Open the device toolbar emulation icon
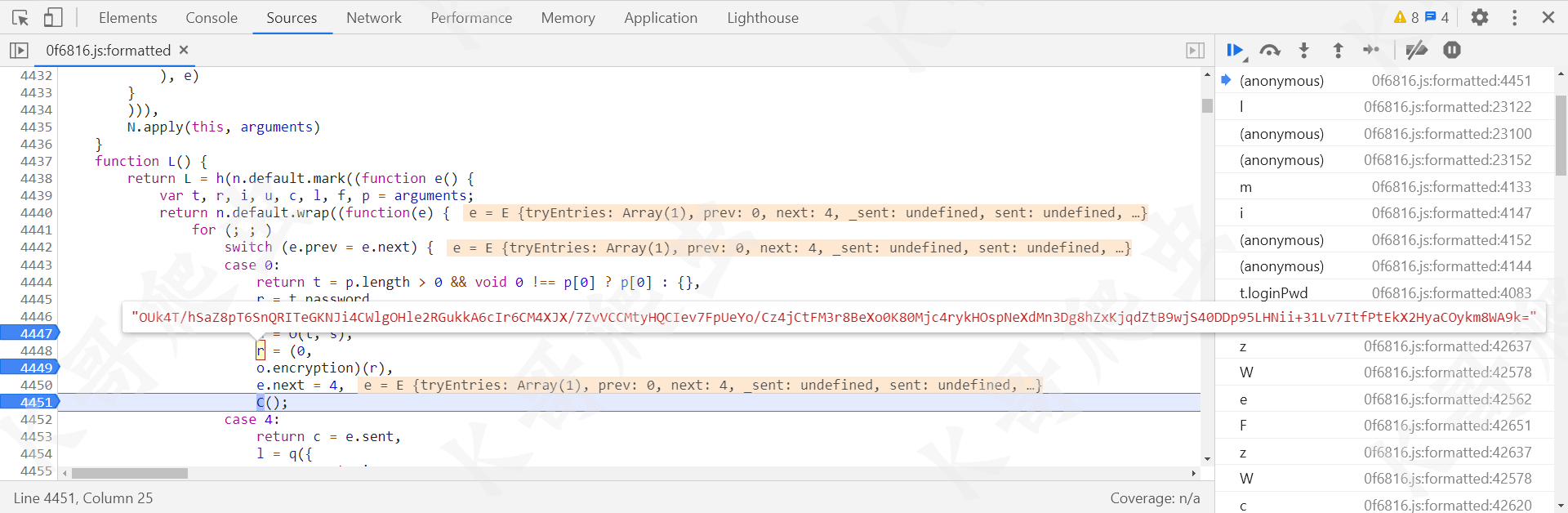1568x513 pixels. click(53, 17)
